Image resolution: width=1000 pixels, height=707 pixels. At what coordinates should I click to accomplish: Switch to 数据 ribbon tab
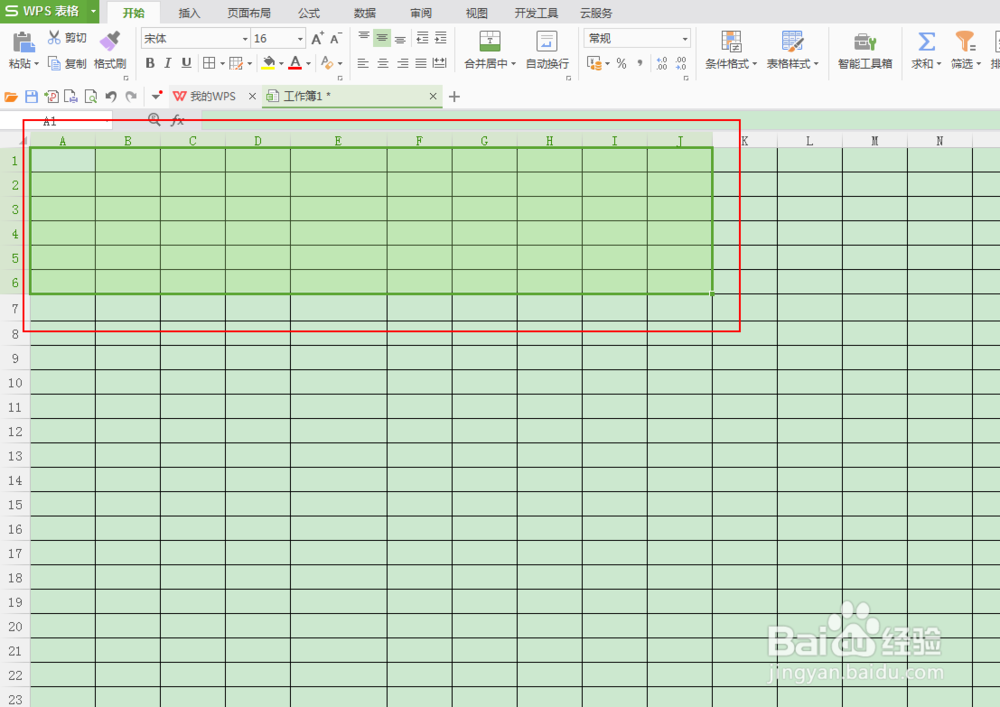[x=365, y=13]
